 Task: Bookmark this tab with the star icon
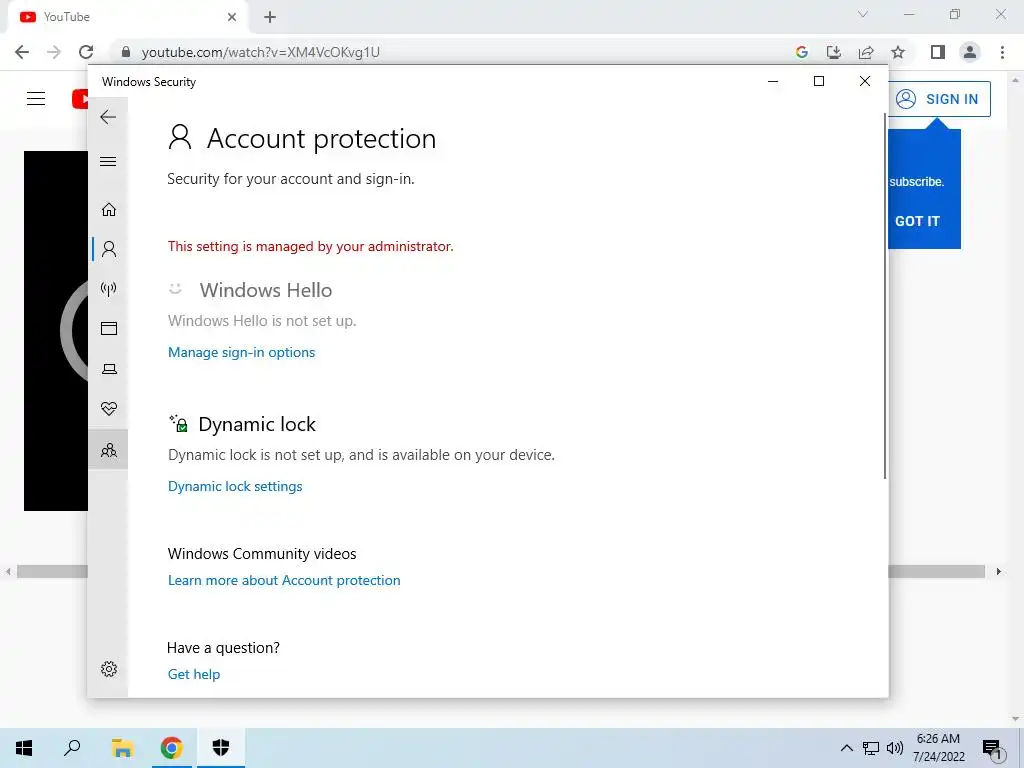898,52
